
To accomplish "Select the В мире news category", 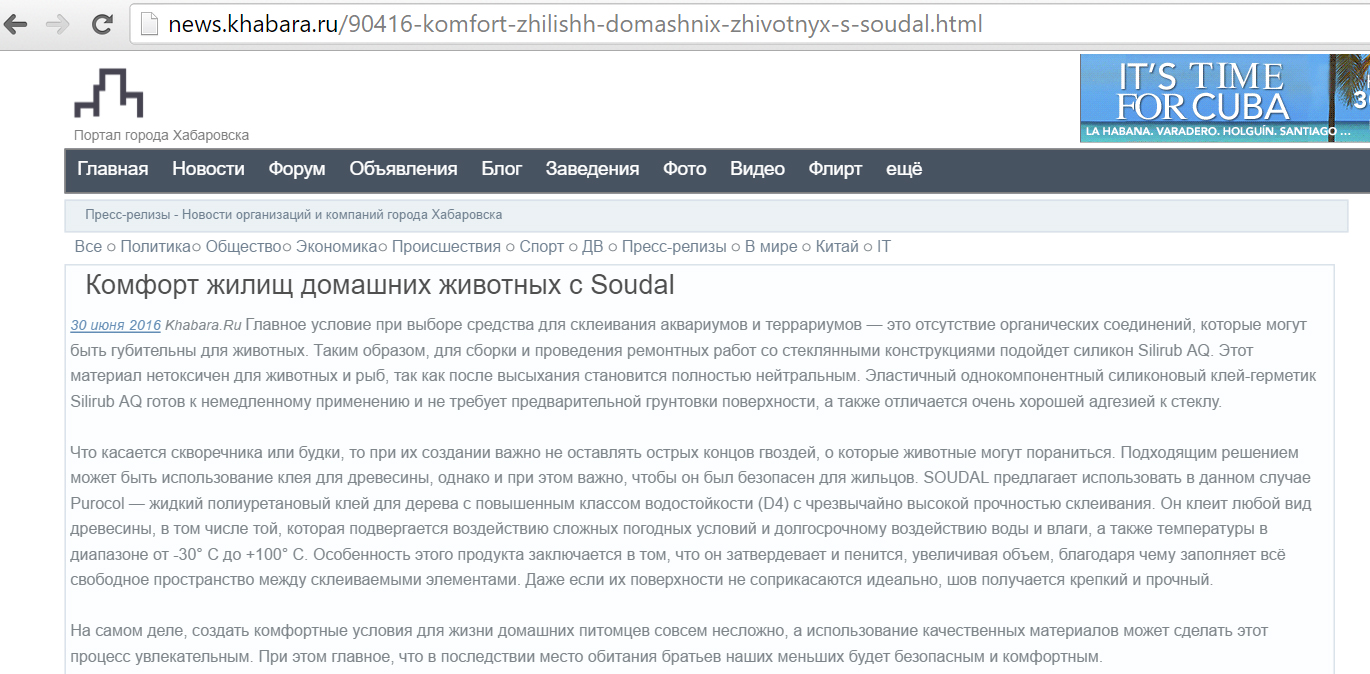I will tap(771, 246).
